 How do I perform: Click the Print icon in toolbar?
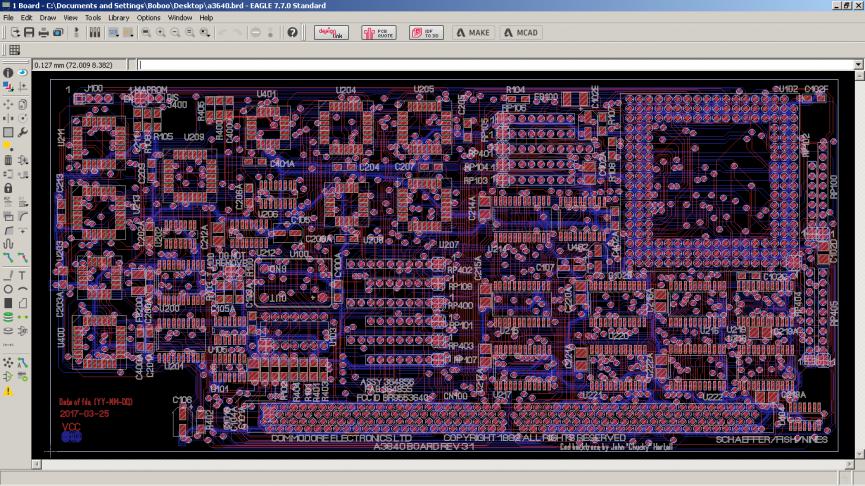point(44,33)
